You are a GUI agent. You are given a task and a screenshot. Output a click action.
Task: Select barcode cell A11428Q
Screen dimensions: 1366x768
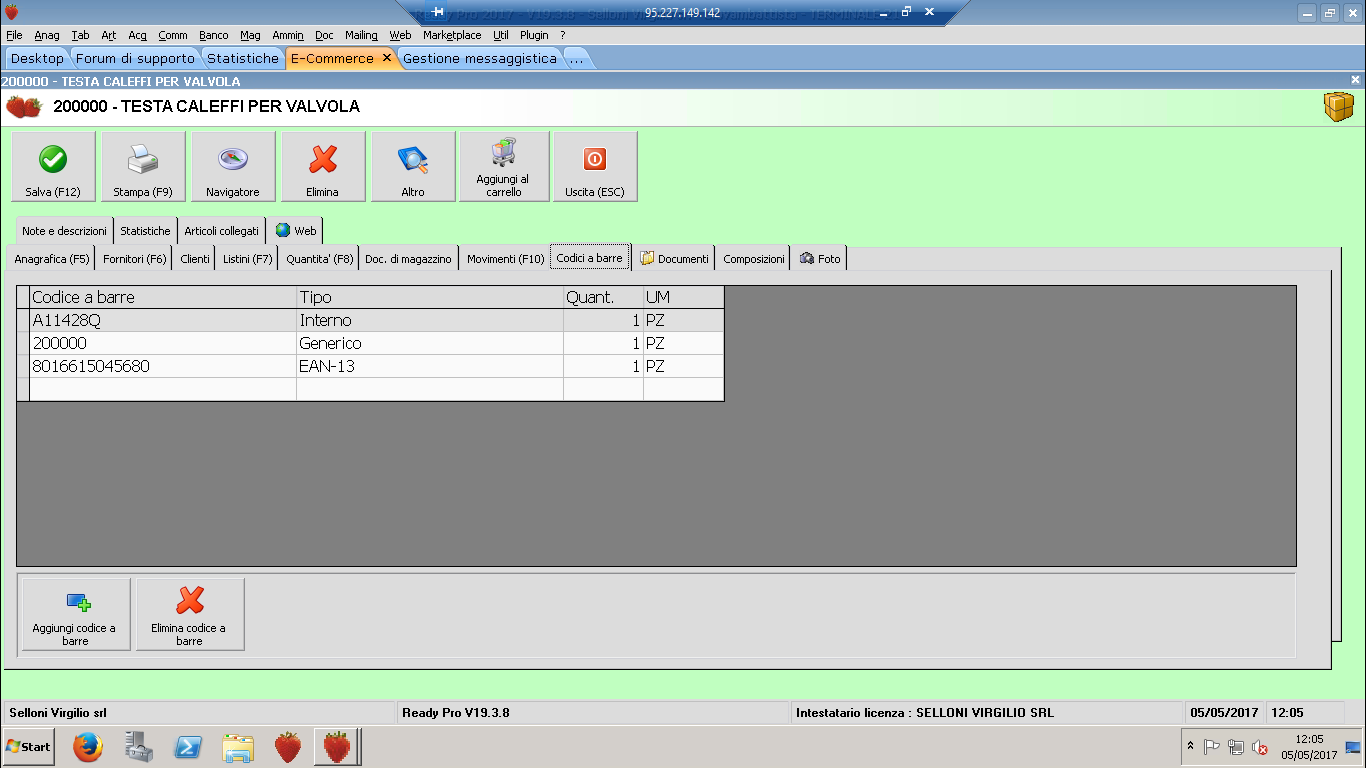pos(163,321)
